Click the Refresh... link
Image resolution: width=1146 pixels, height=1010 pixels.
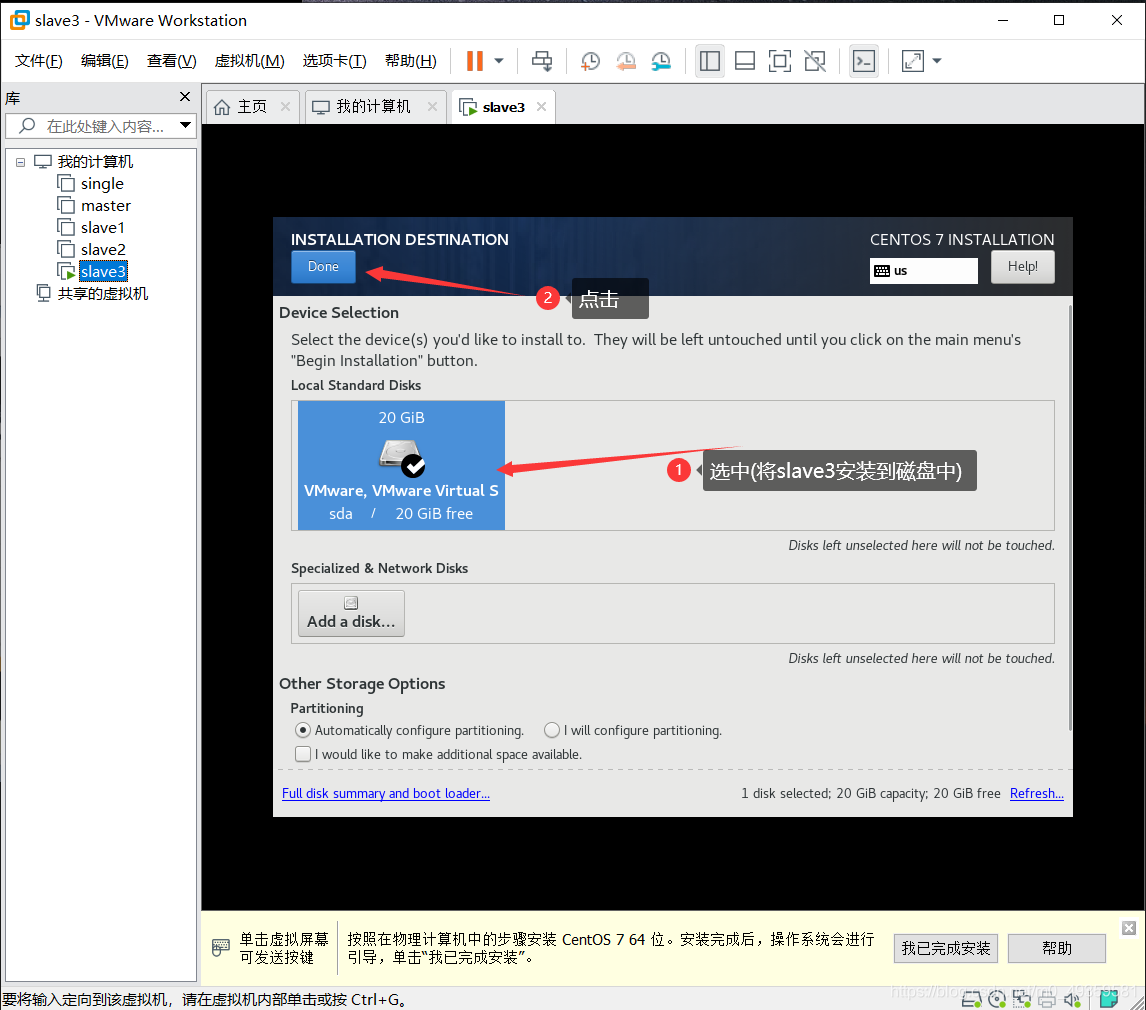1036,793
